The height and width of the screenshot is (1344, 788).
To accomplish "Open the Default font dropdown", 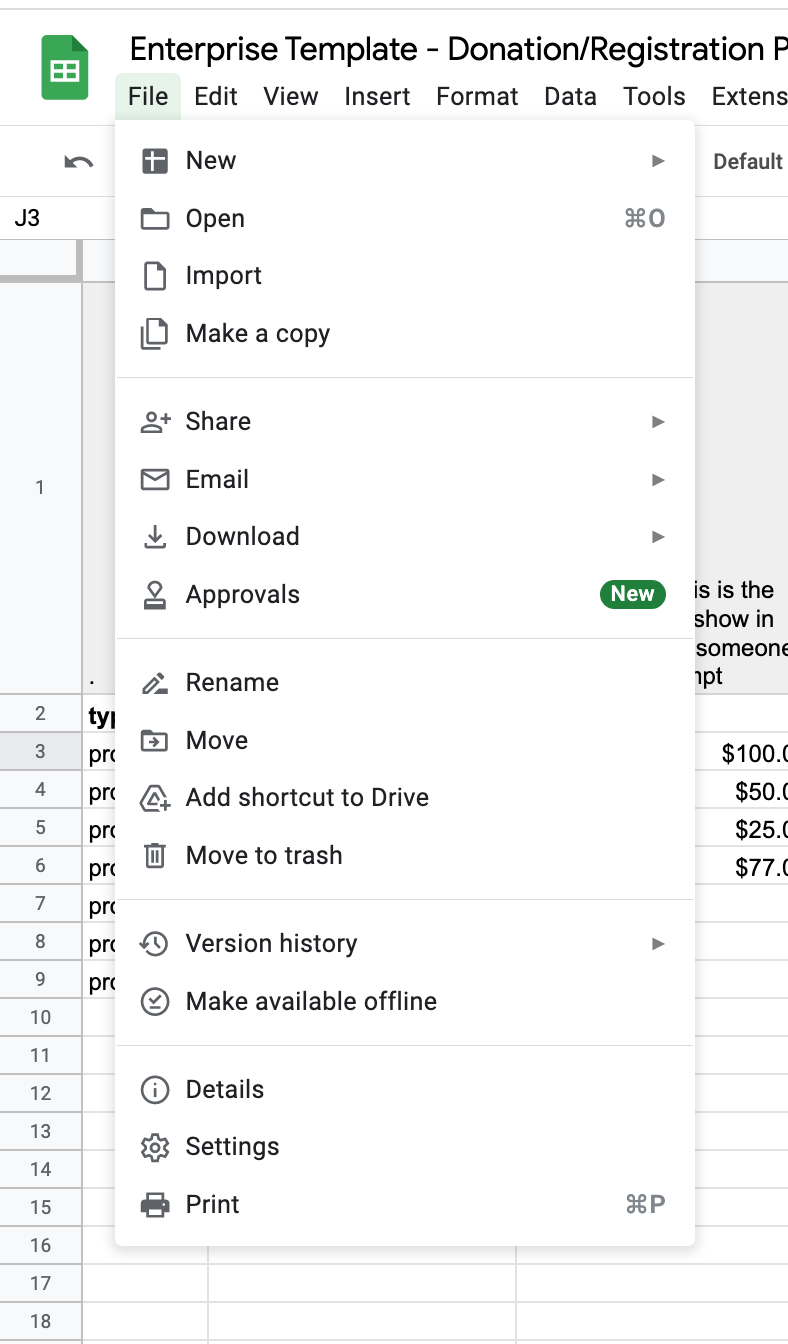I will (748, 162).
